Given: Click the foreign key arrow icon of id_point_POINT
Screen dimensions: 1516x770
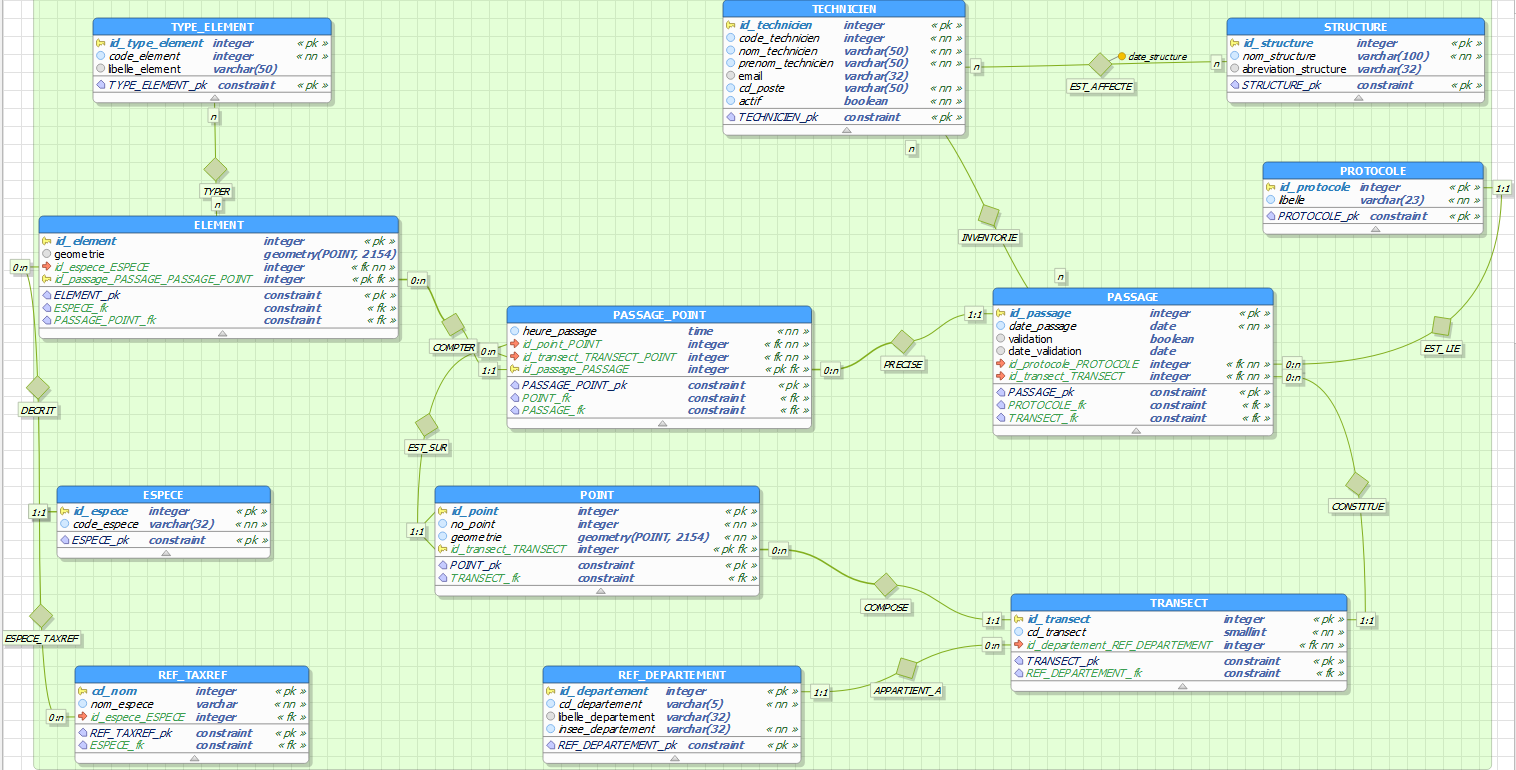Looking at the screenshot, I should tap(515, 344).
